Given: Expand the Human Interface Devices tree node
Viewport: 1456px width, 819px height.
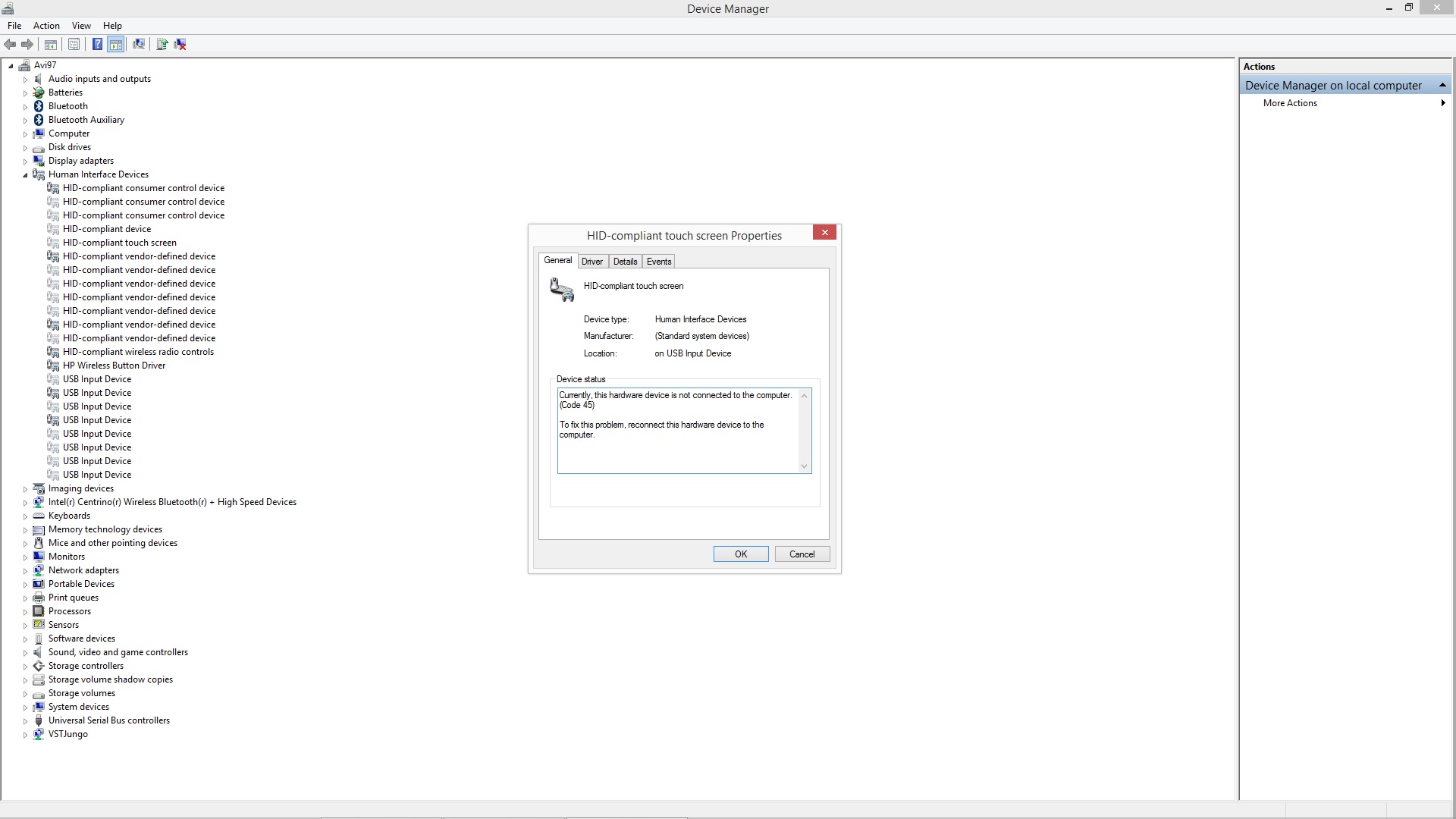Looking at the screenshot, I should 25,174.
